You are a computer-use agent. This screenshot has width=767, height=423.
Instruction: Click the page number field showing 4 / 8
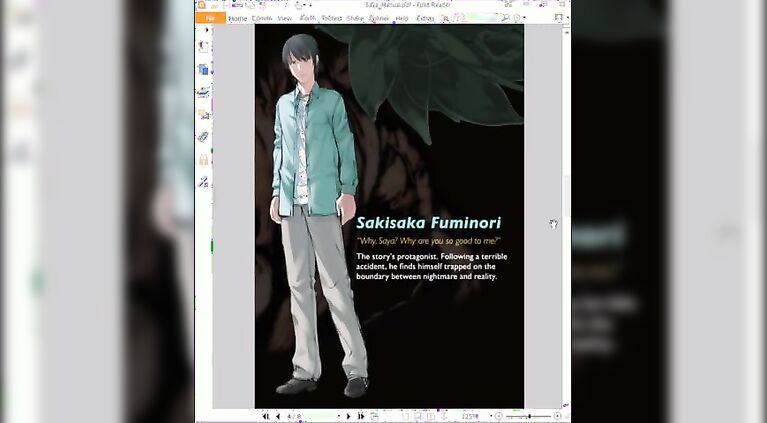click(313, 416)
